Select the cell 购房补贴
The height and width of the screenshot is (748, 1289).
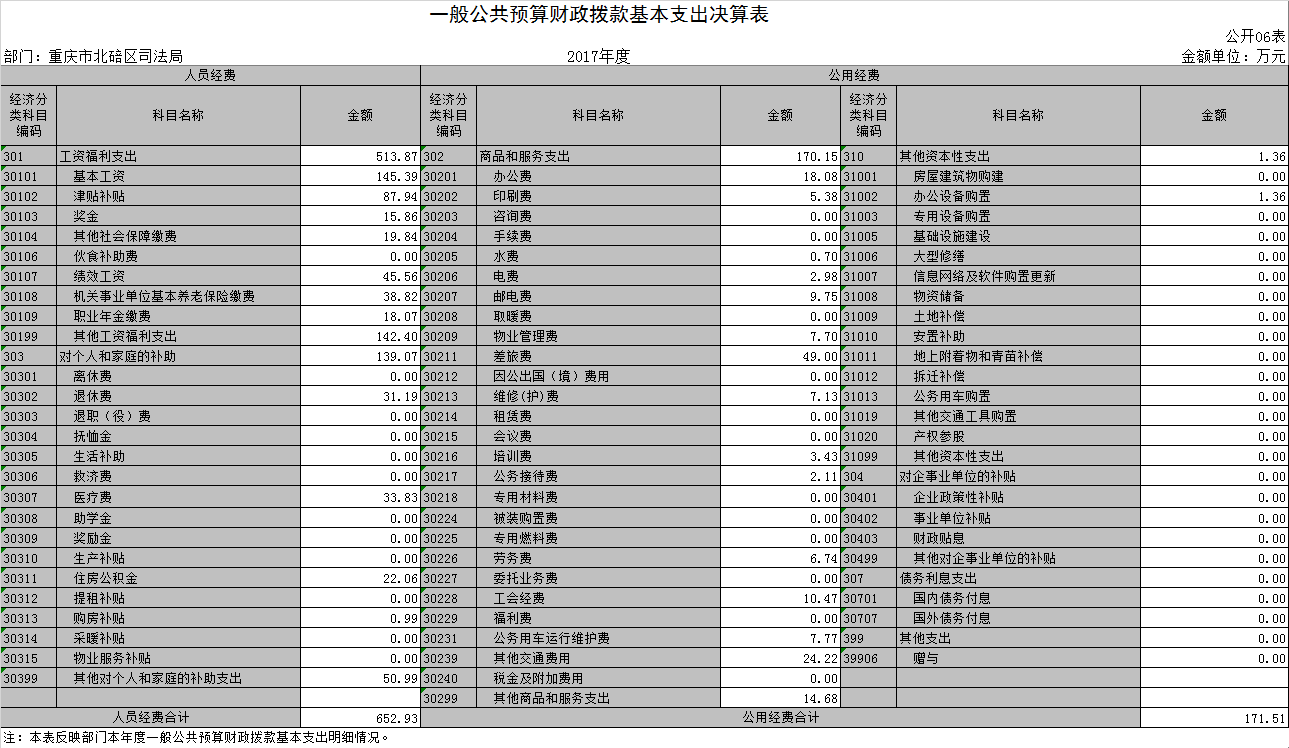(x=179, y=618)
